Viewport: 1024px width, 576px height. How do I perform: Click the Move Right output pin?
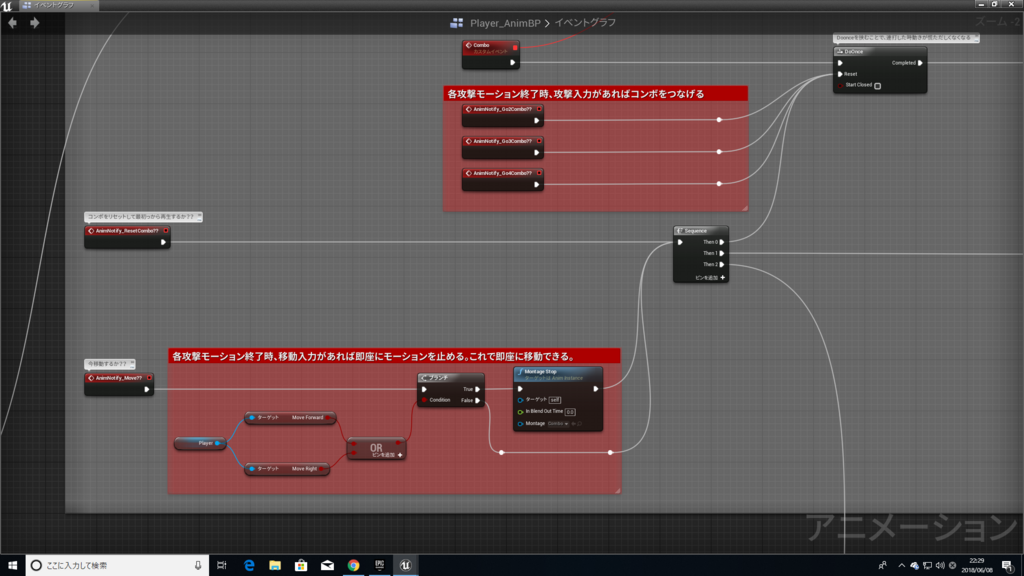pyautogui.click(x=323, y=469)
